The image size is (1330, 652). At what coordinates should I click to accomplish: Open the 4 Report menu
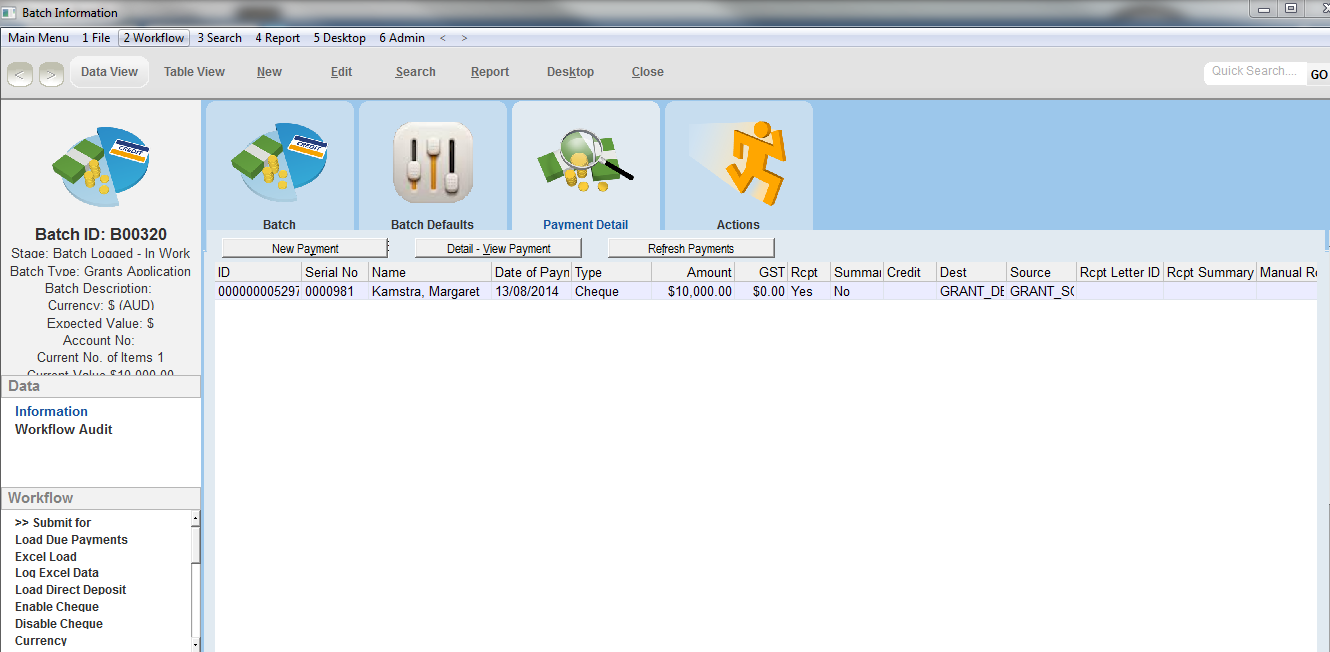point(277,38)
